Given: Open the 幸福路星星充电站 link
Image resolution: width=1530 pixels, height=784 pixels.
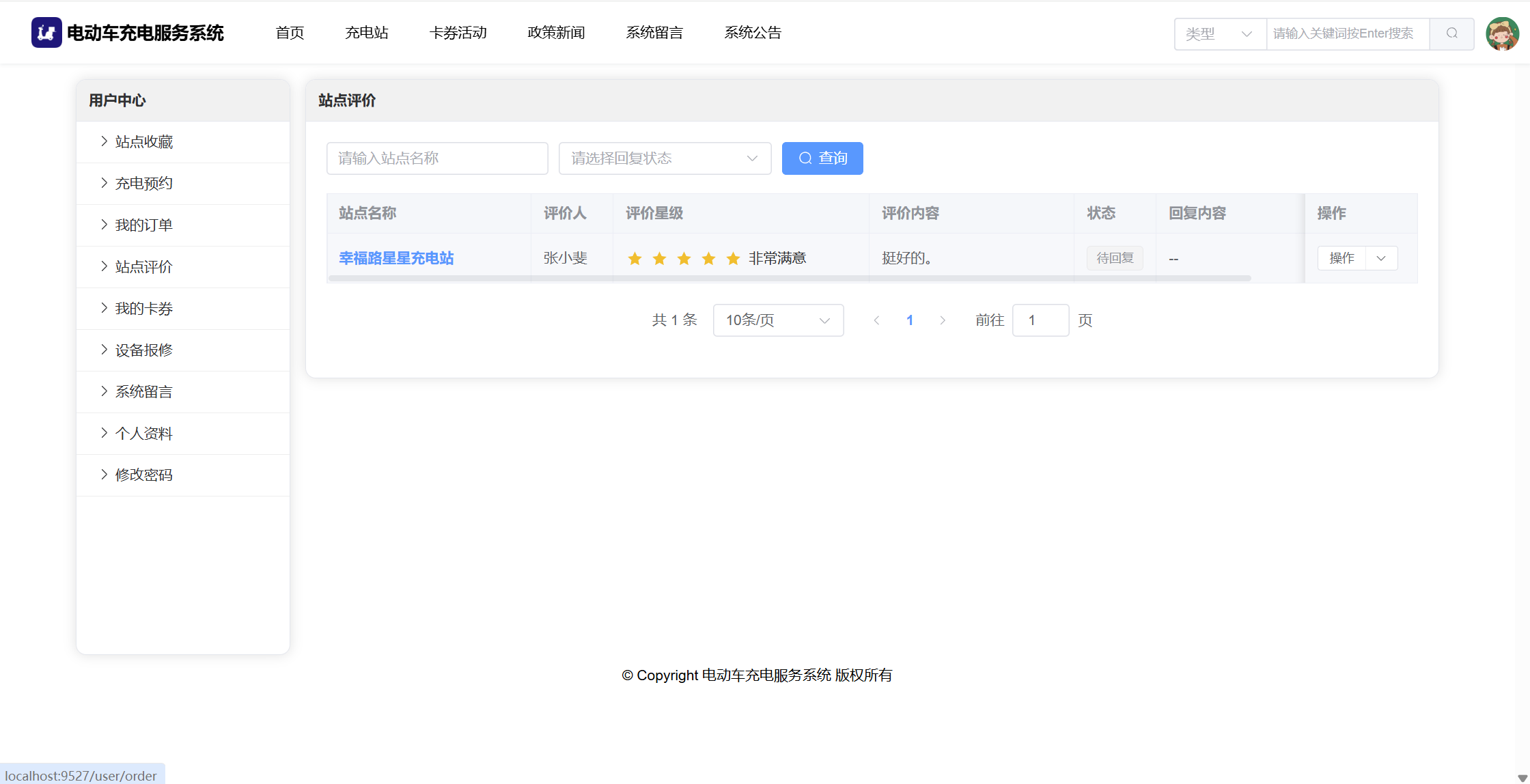Looking at the screenshot, I should point(396,258).
